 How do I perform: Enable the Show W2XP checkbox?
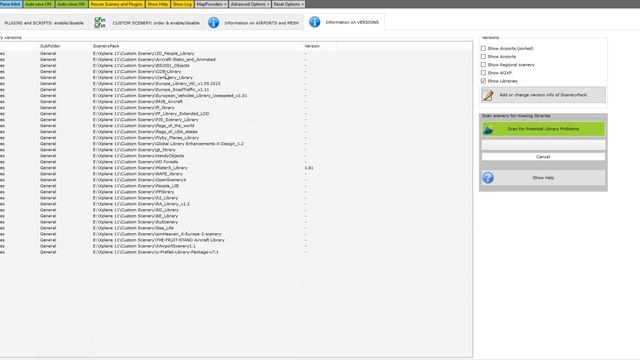[483, 73]
